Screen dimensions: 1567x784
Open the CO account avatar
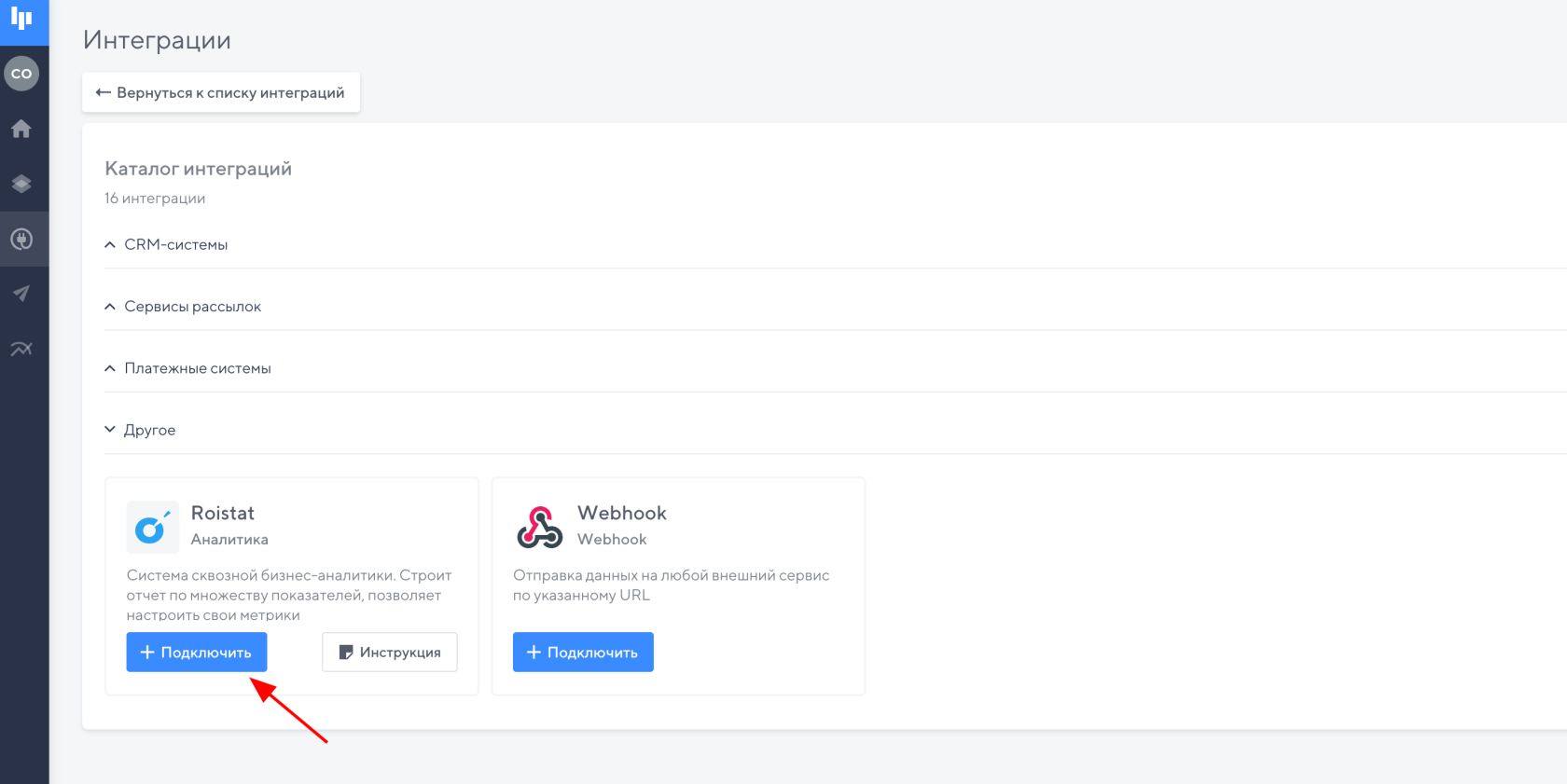coord(21,74)
